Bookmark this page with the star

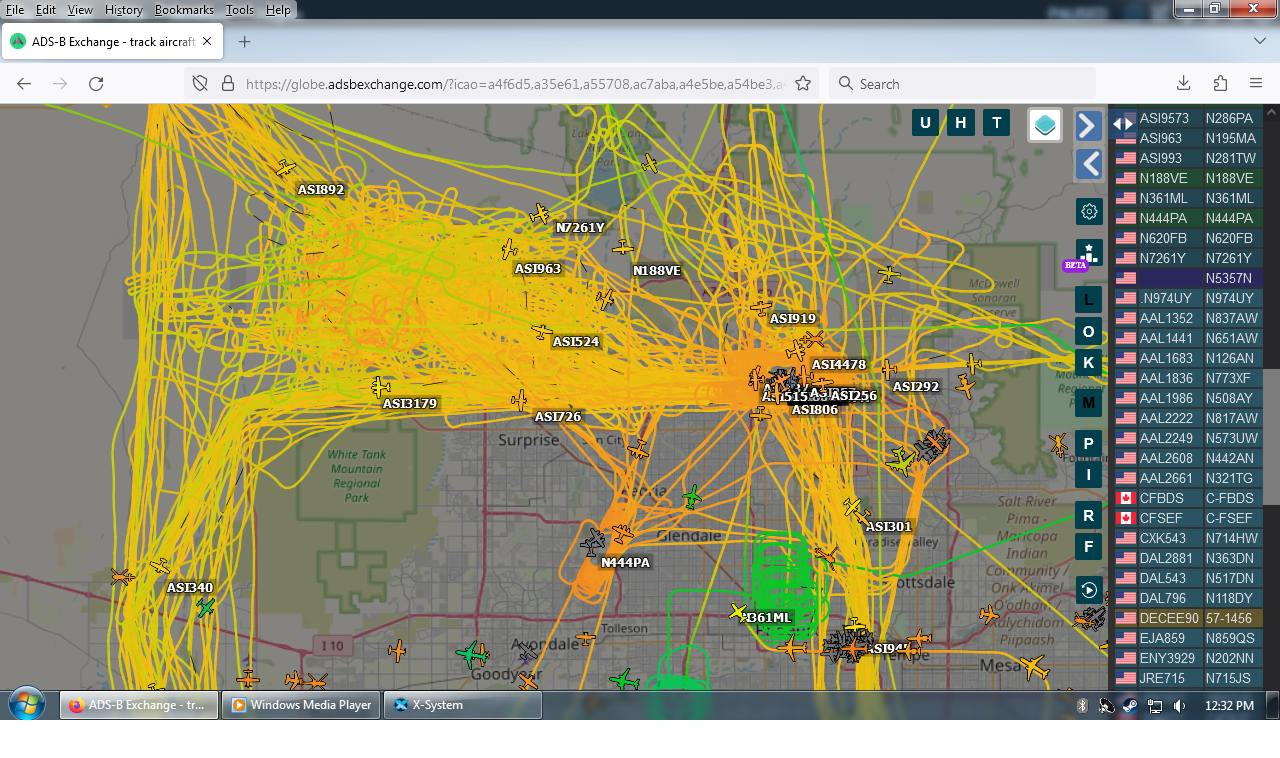coord(803,84)
